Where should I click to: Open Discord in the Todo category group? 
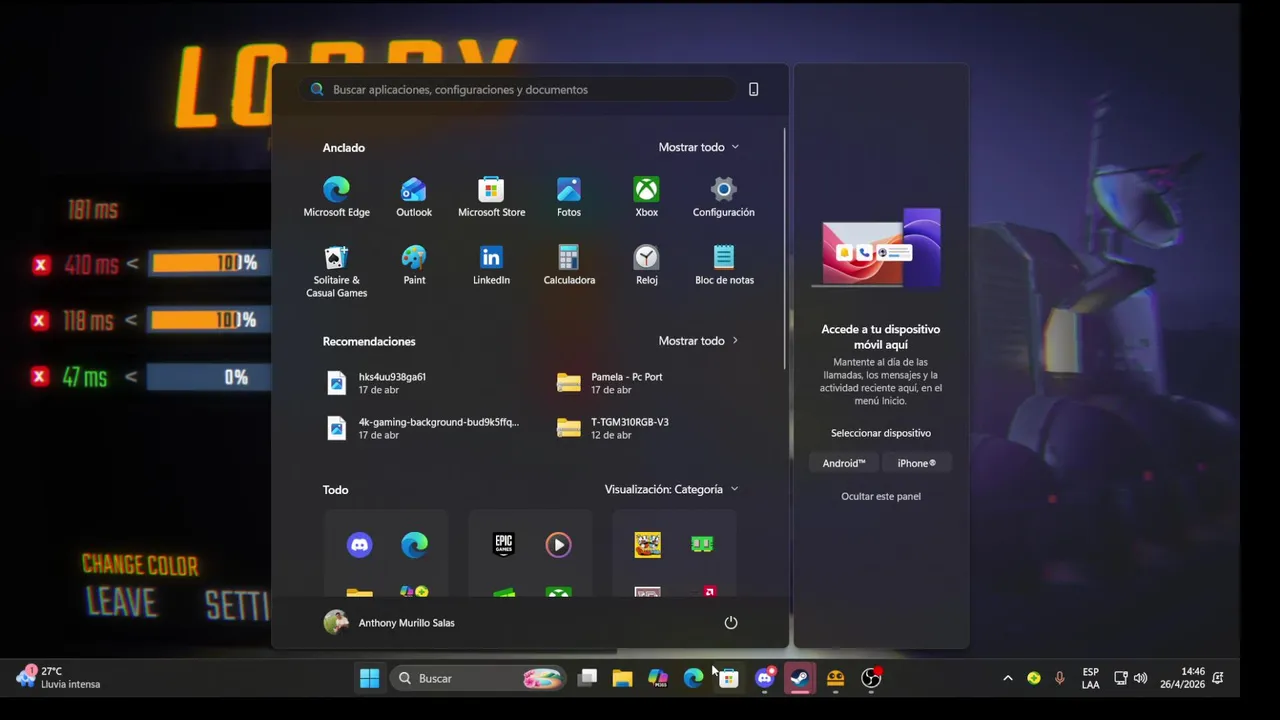pyautogui.click(x=359, y=544)
